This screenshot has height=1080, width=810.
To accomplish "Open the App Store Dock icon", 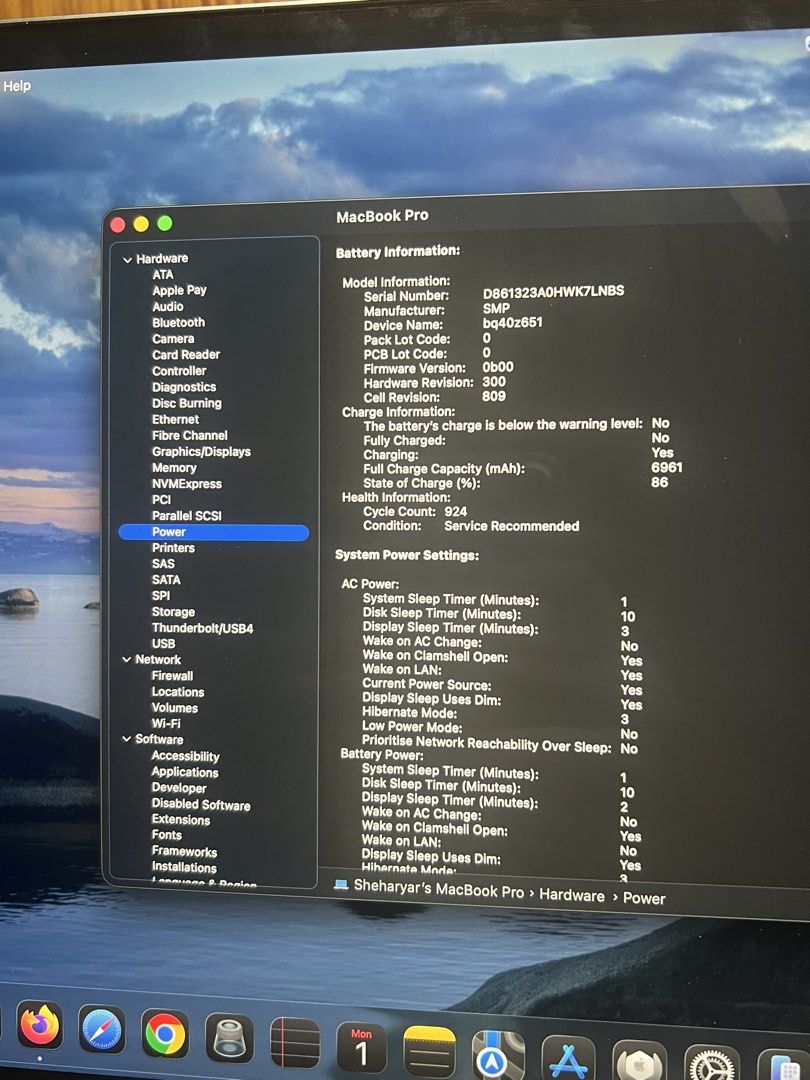I will point(568,1059).
